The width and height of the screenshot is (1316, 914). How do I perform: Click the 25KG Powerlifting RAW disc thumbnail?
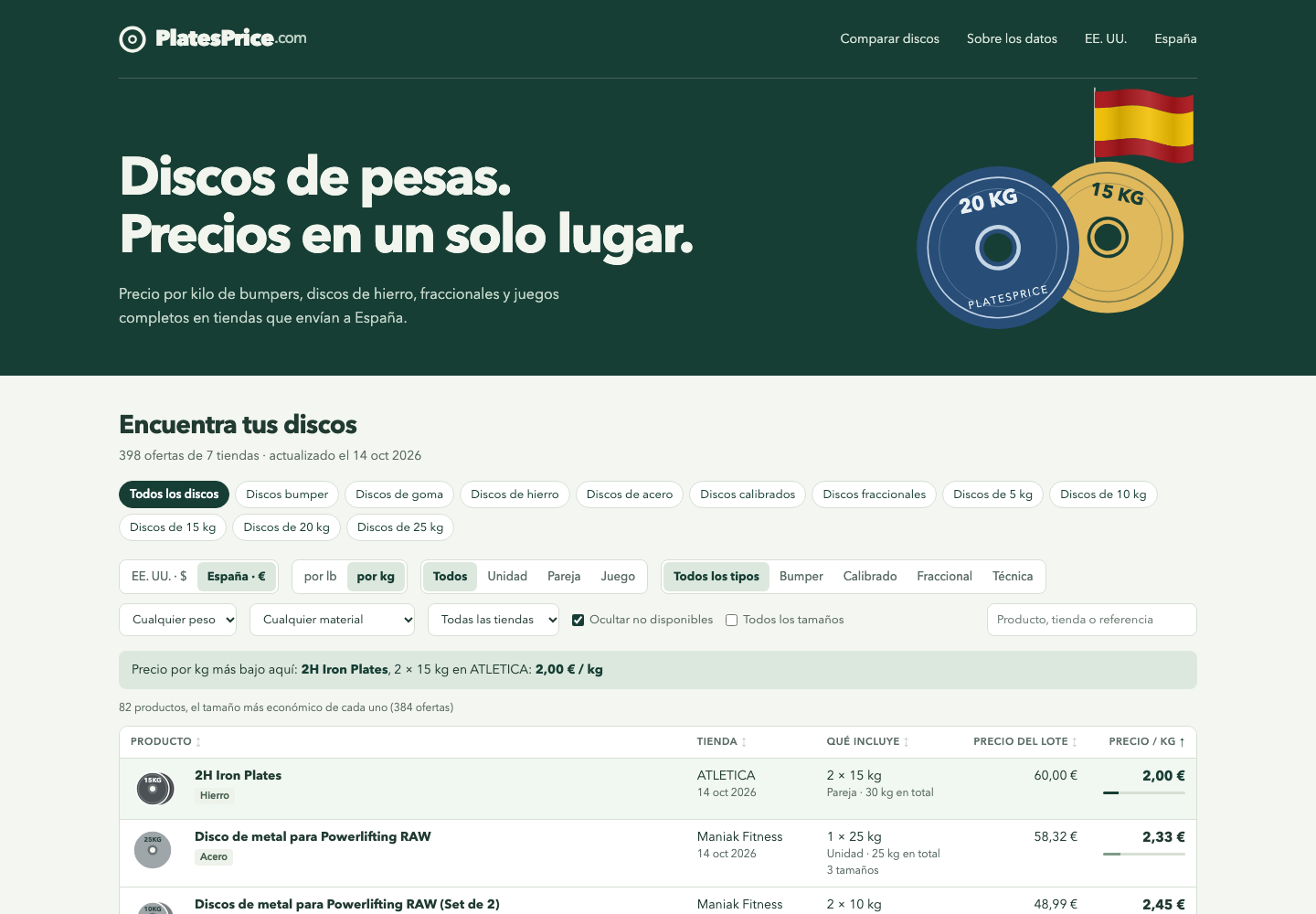click(x=153, y=850)
